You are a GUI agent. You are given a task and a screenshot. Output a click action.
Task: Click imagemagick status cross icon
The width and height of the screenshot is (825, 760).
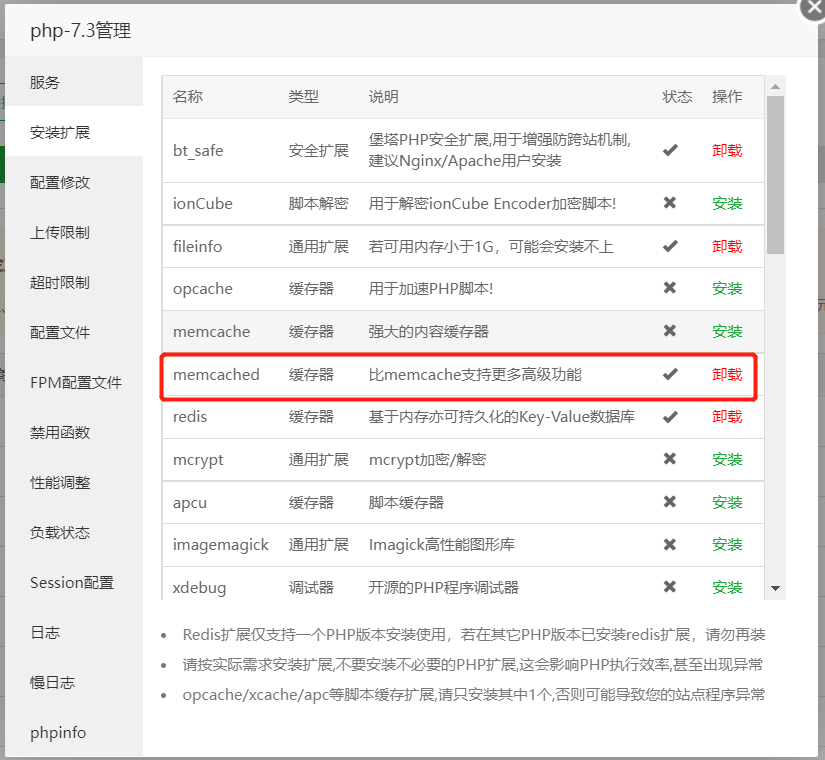[x=670, y=545]
